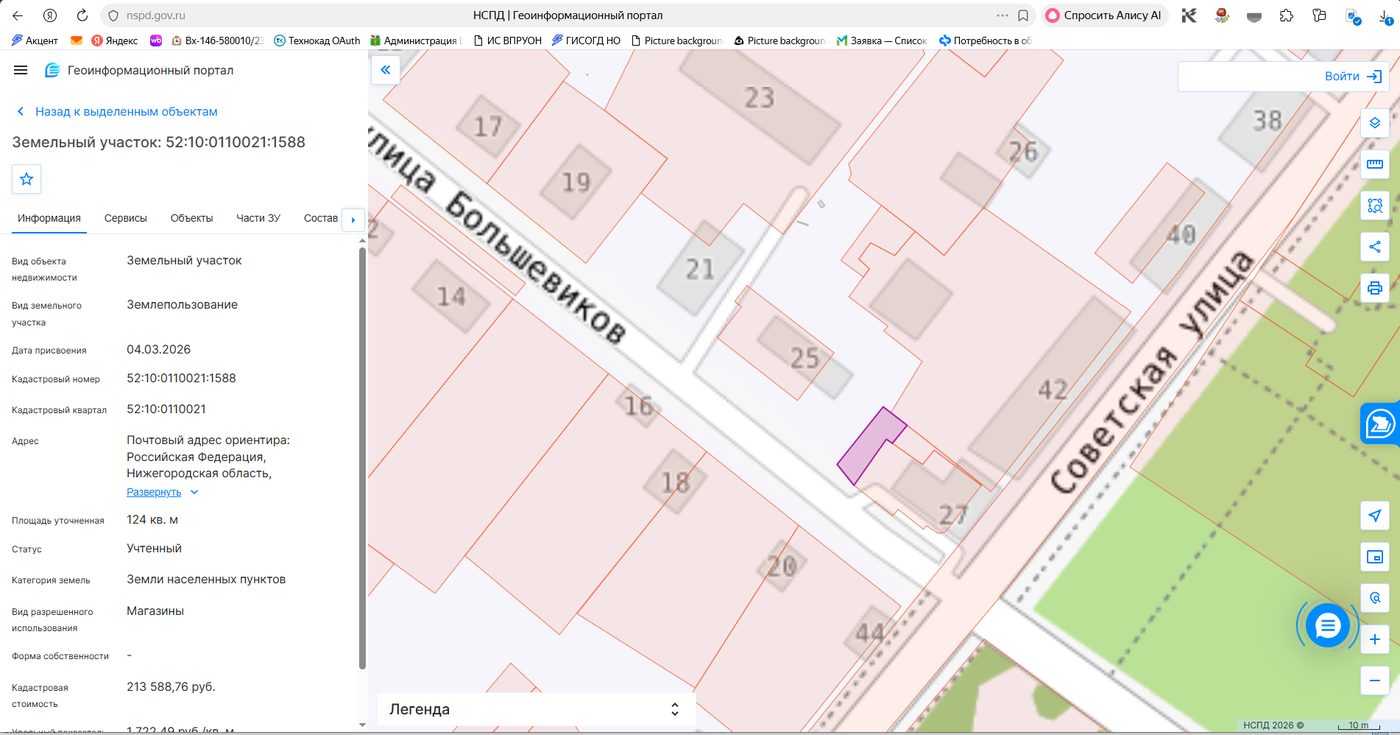This screenshot has height=735, width=1400.
Task: Open the browser extensions puzzle icon
Action: click(x=1286, y=16)
